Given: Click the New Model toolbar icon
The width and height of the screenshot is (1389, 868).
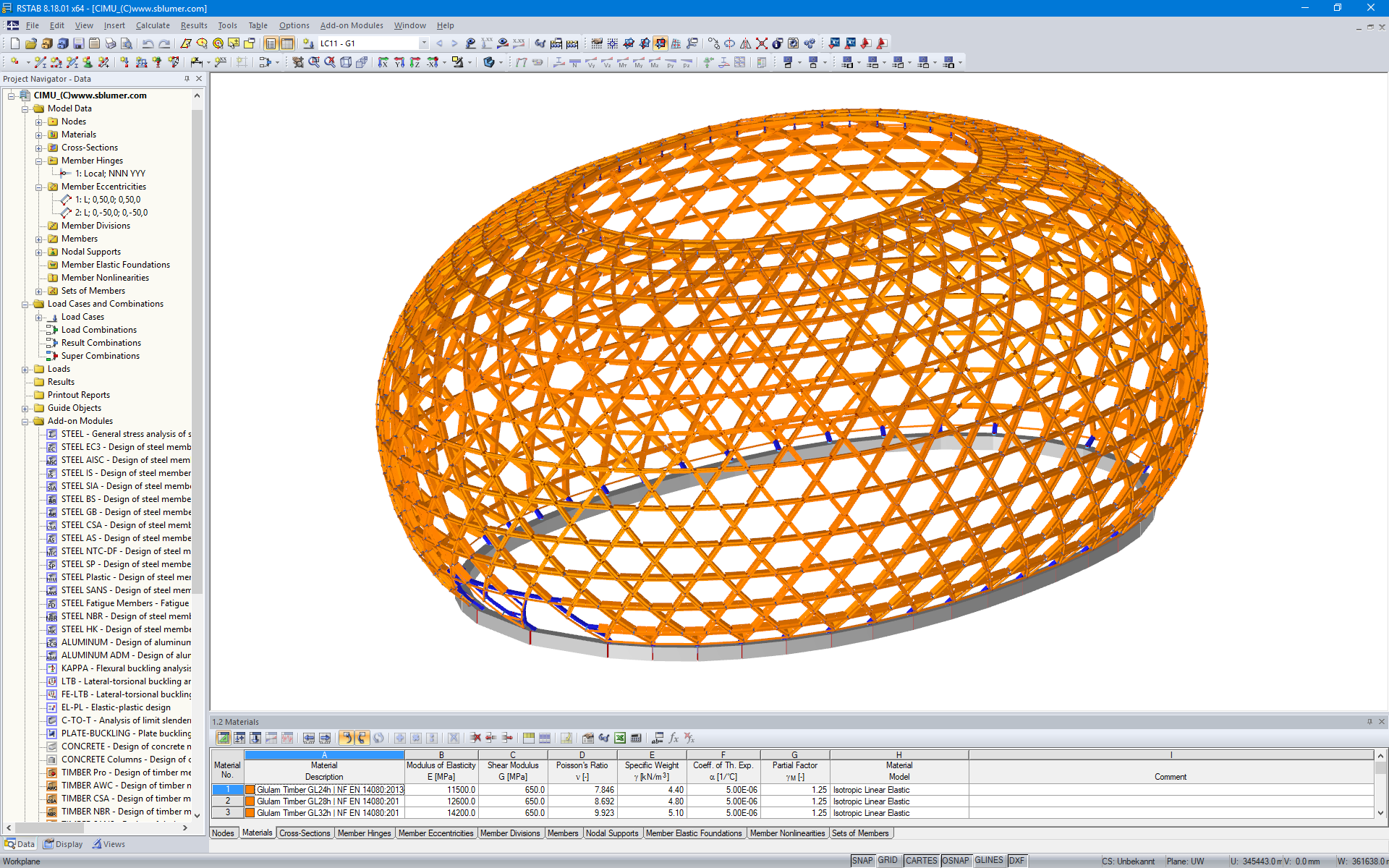Looking at the screenshot, I should coord(14,43).
